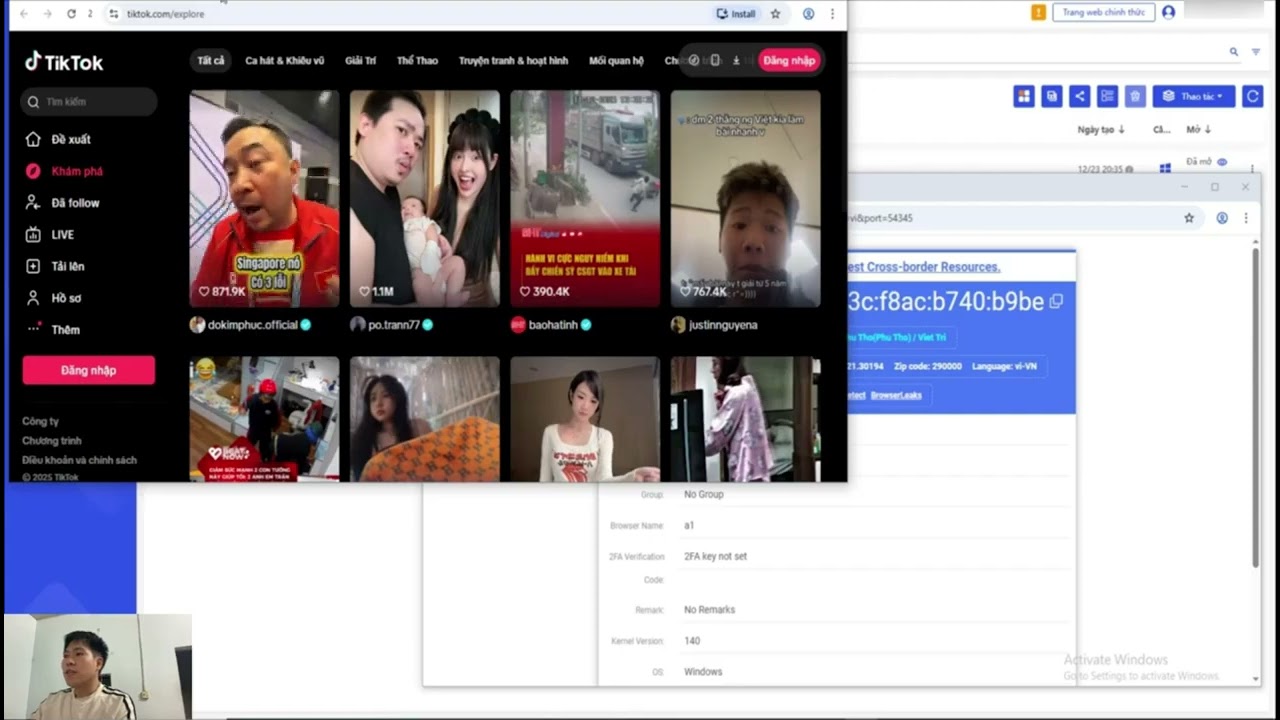Click the refresh toolbar icon
1280x720 pixels.
coord(1252,96)
